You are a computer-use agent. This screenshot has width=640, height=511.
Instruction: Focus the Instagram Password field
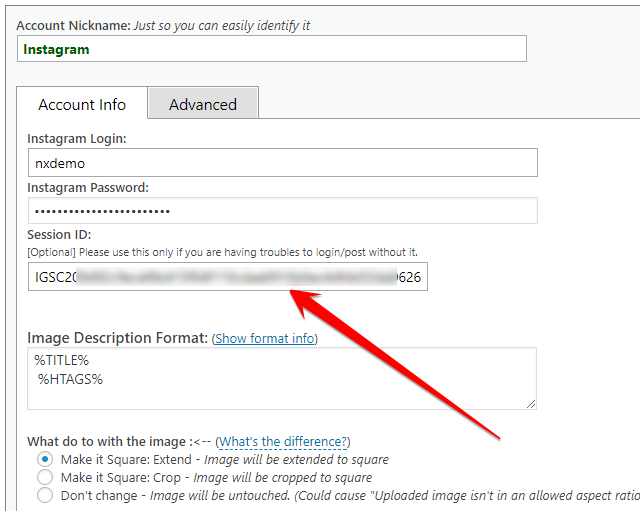pos(283,211)
